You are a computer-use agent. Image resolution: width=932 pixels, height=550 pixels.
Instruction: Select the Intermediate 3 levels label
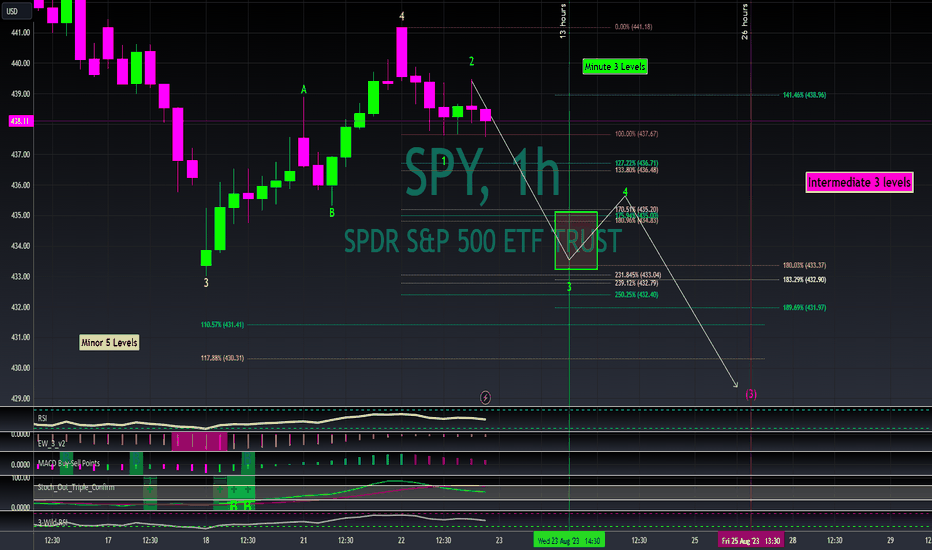859,183
